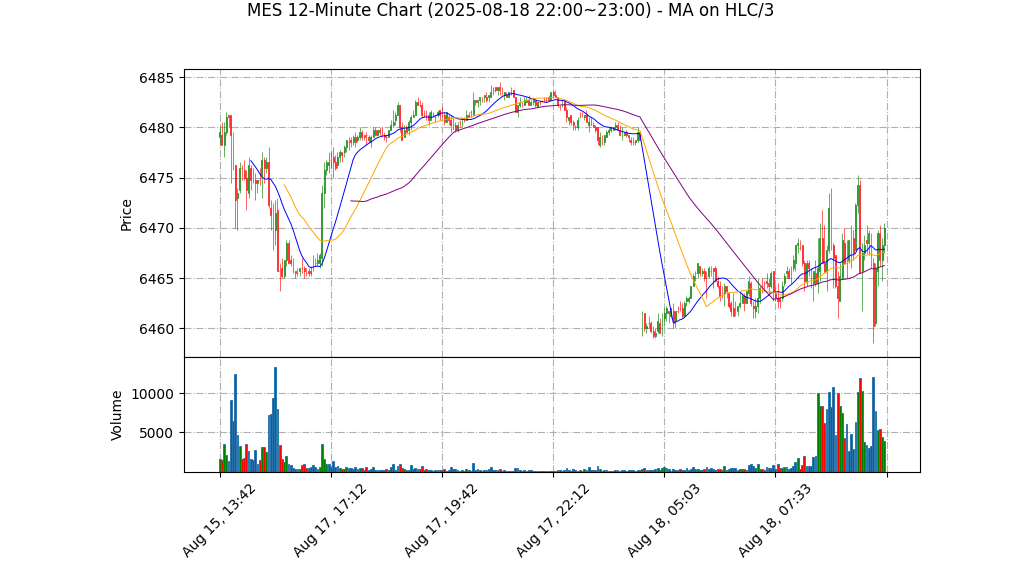Screen dimensions: 1022x575
Task: Click the Aug 17, 22:12 date label
Action: (552, 520)
